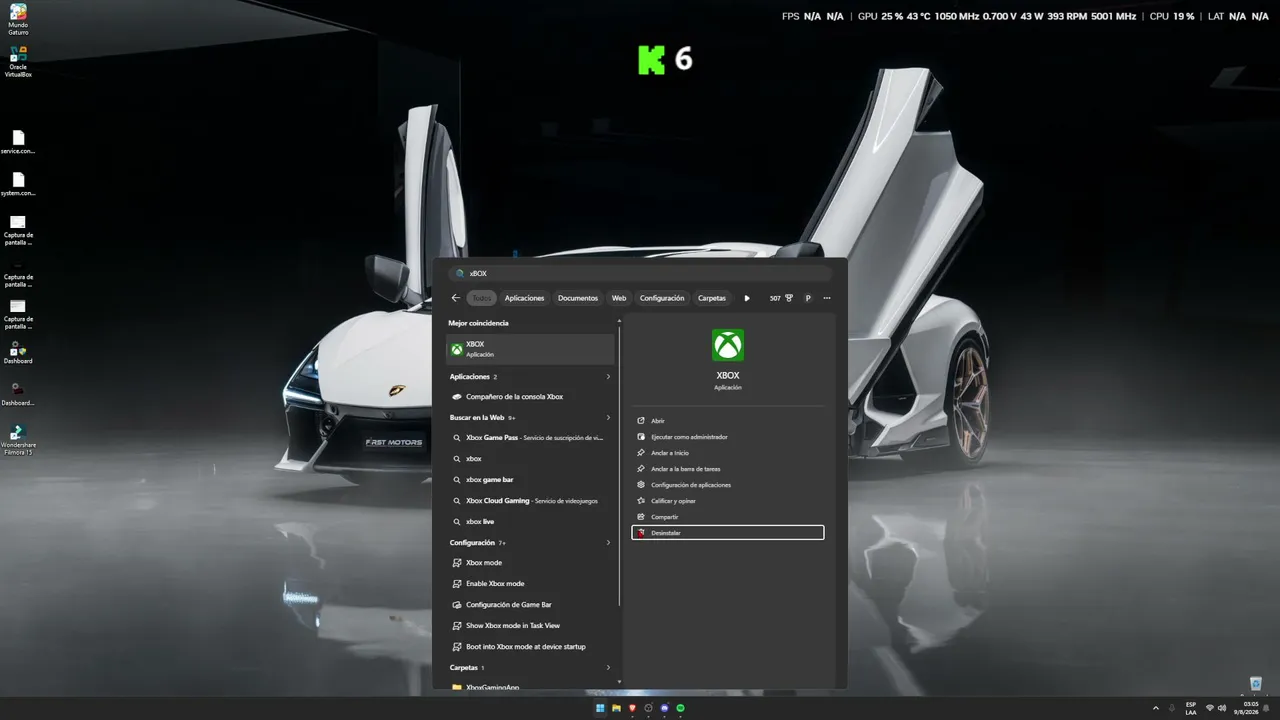Open Configuración de Game Bar setting

(x=530, y=605)
